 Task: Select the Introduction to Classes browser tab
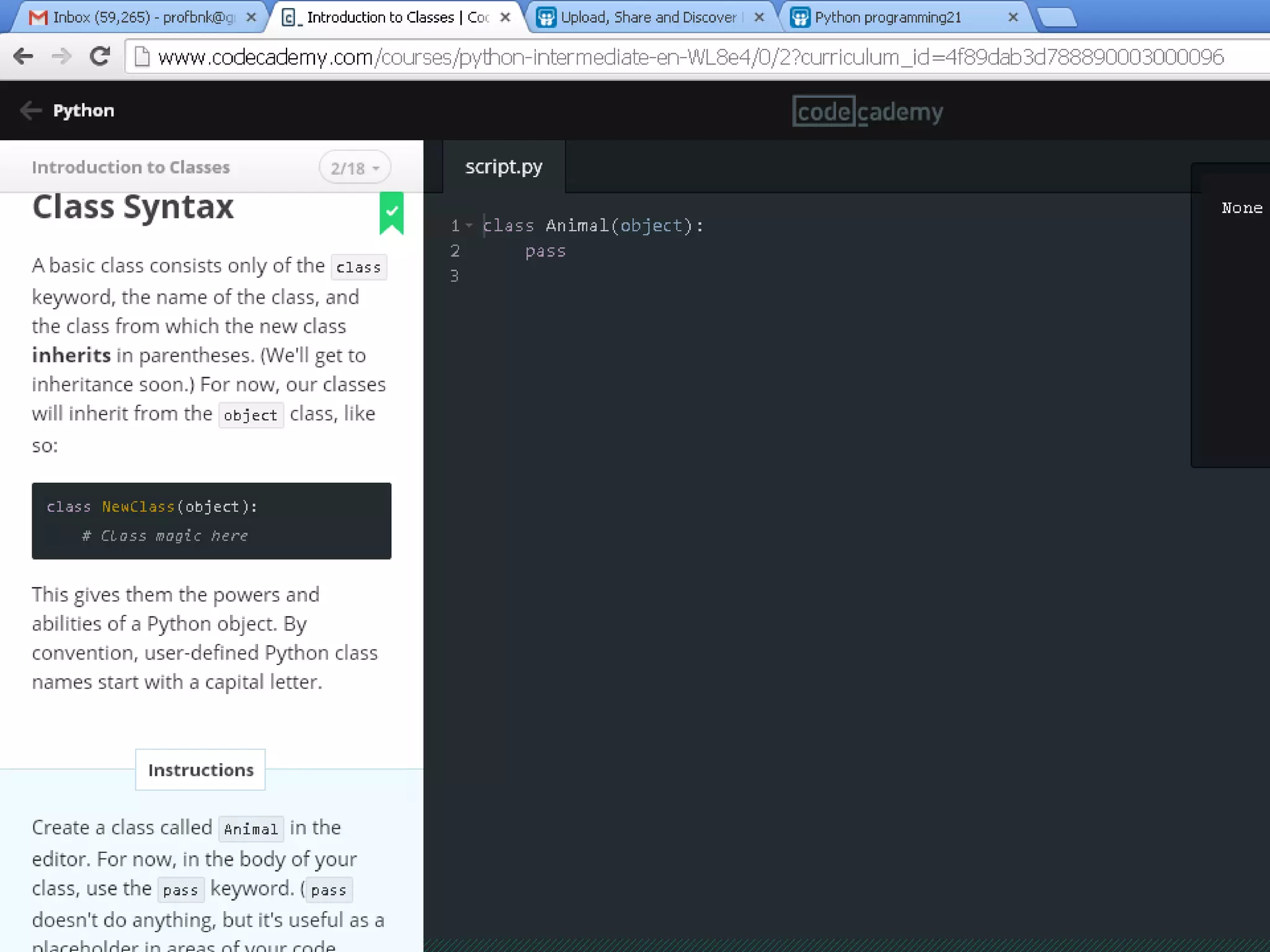pyautogui.click(x=398, y=17)
